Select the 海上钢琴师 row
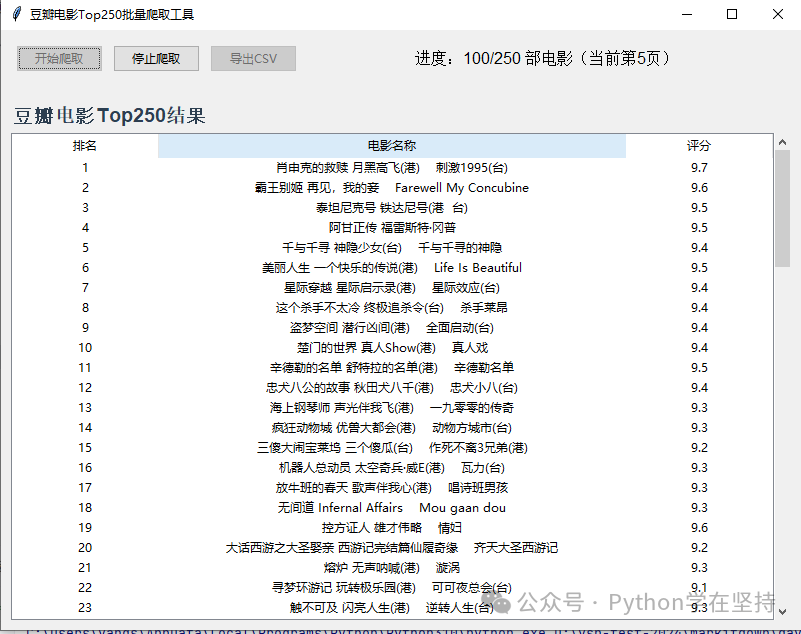 coord(392,408)
